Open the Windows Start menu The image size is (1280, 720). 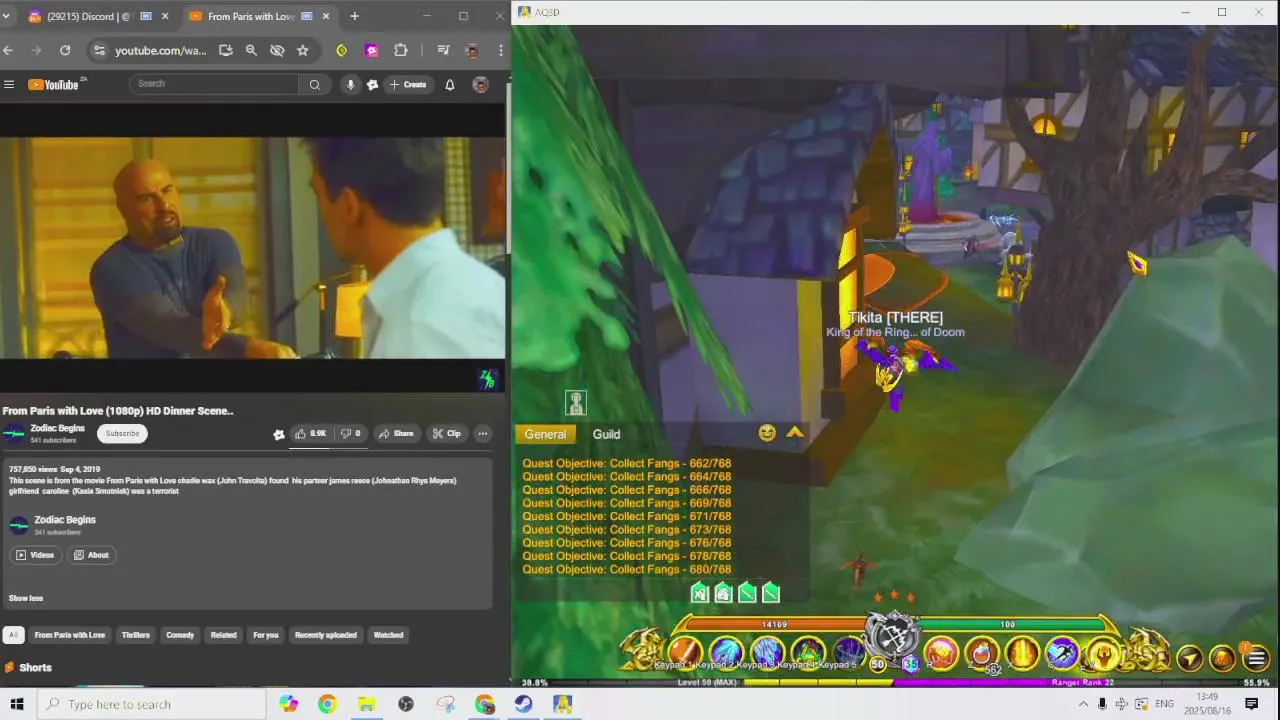16,704
